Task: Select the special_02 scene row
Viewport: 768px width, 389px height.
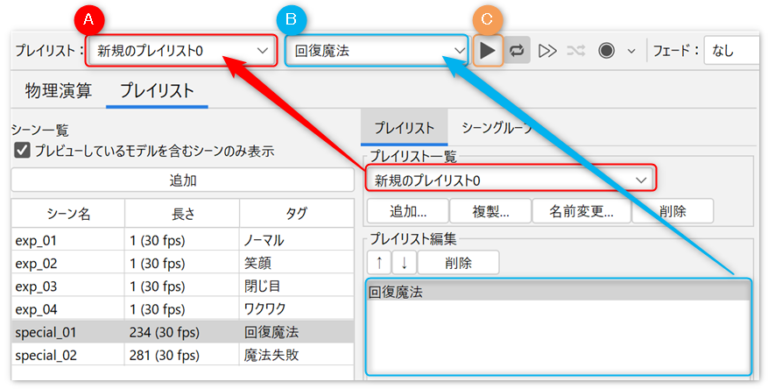Action: pyautogui.click(x=182, y=355)
